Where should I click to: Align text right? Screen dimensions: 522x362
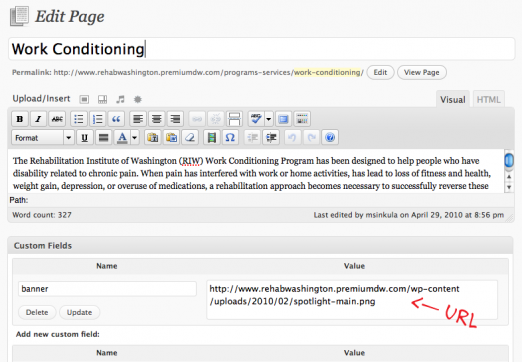tap(175, 119)
